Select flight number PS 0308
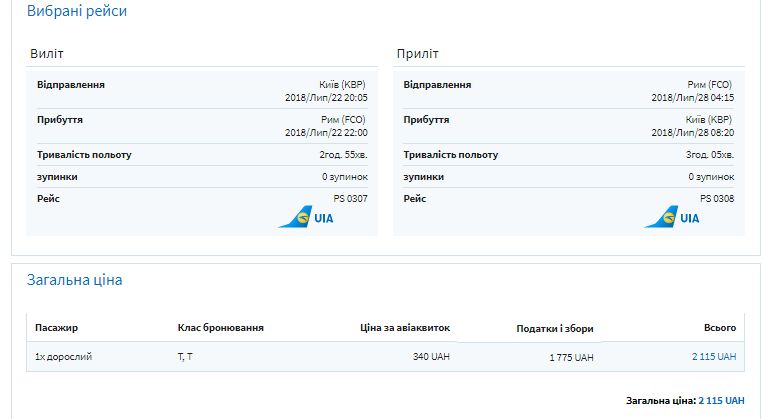The image size is (763, 419). (717, 199)
